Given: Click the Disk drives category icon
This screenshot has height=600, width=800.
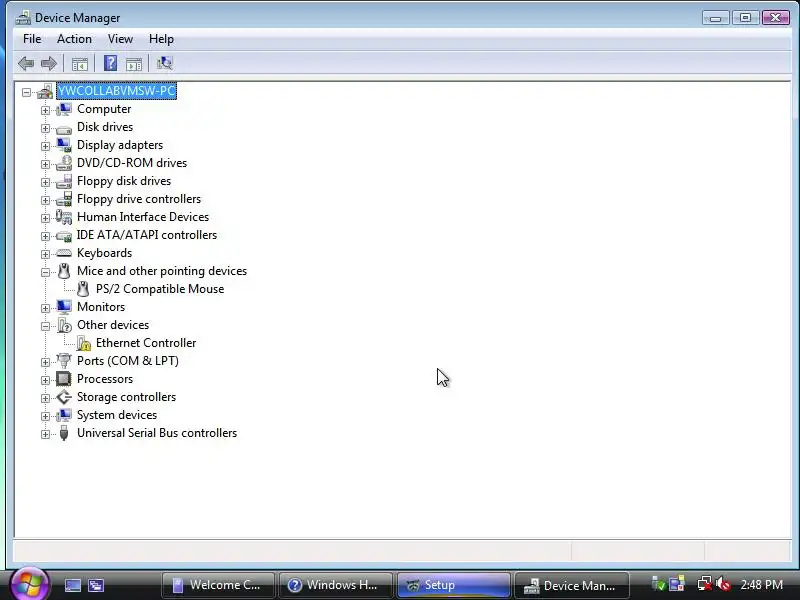Looking at the screenshot, I should point(64,129).
